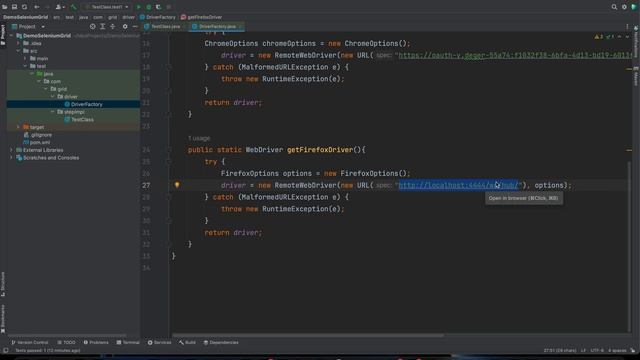The width and height of the screenshot is (640, 360).
Task: Click the UTF-8 encoding in status bar
Action: click(596, 351)
